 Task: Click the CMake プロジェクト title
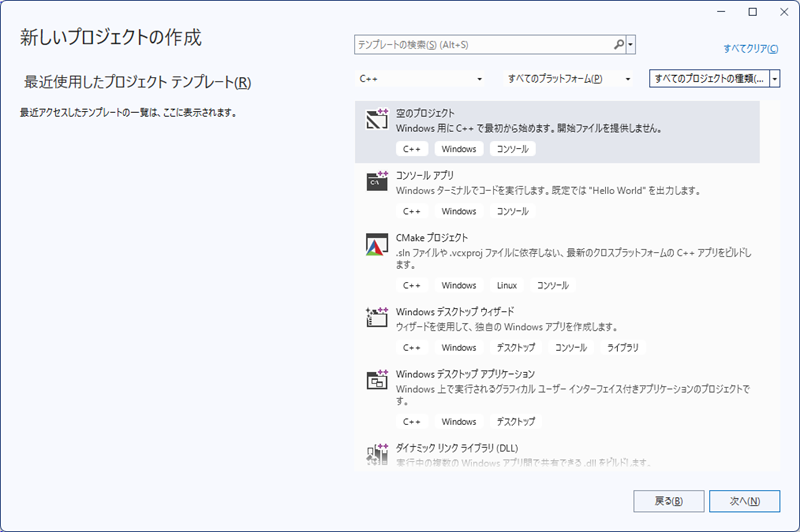point(432,238)
